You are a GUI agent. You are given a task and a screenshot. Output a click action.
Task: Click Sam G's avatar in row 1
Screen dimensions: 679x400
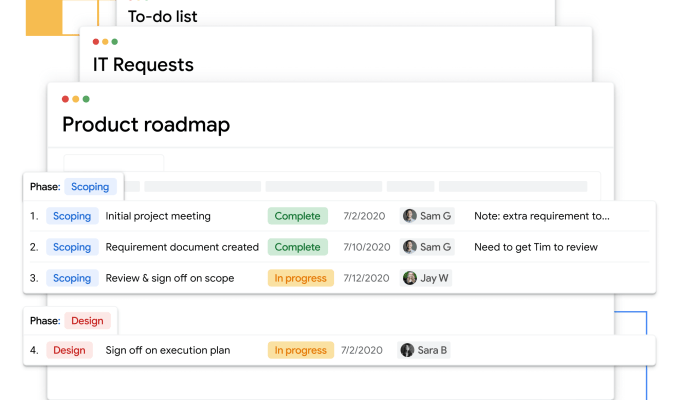point(410,216)
